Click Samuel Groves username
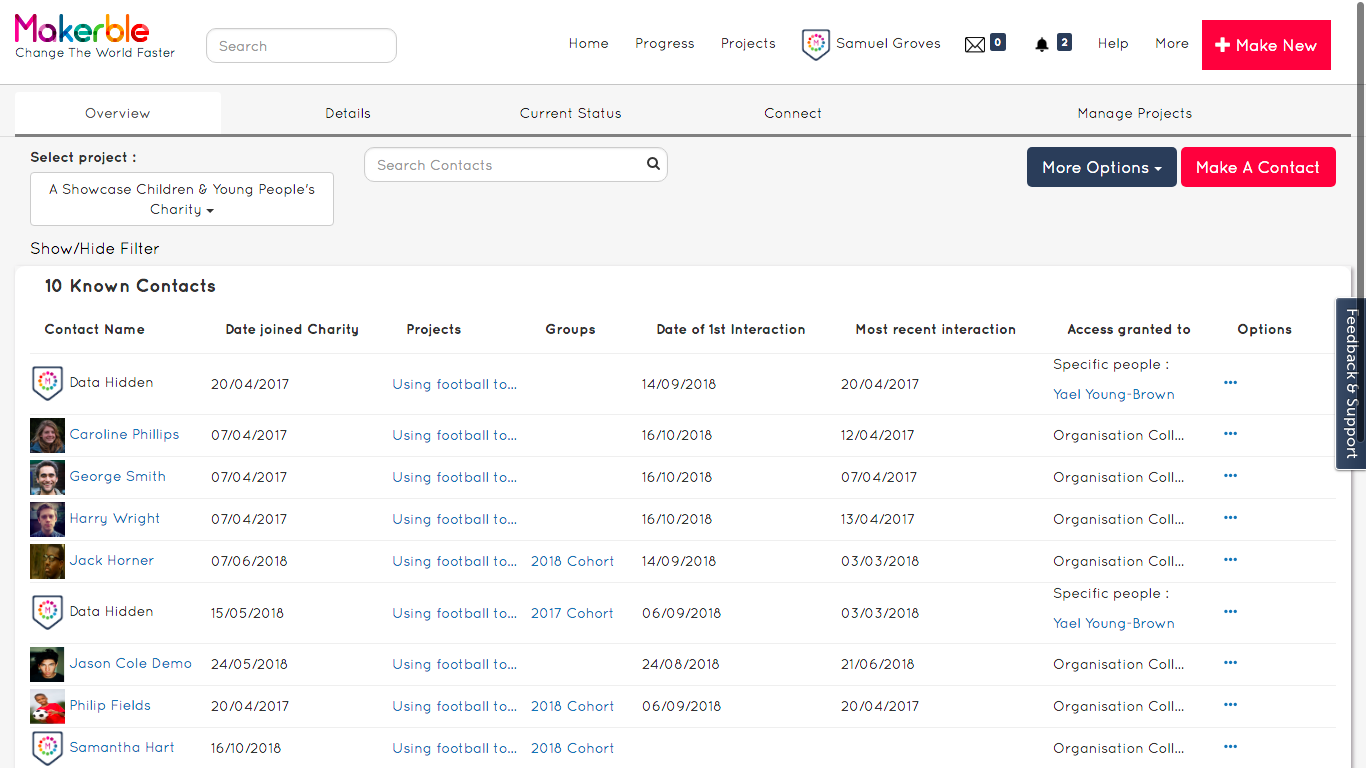 coord(888,44)
